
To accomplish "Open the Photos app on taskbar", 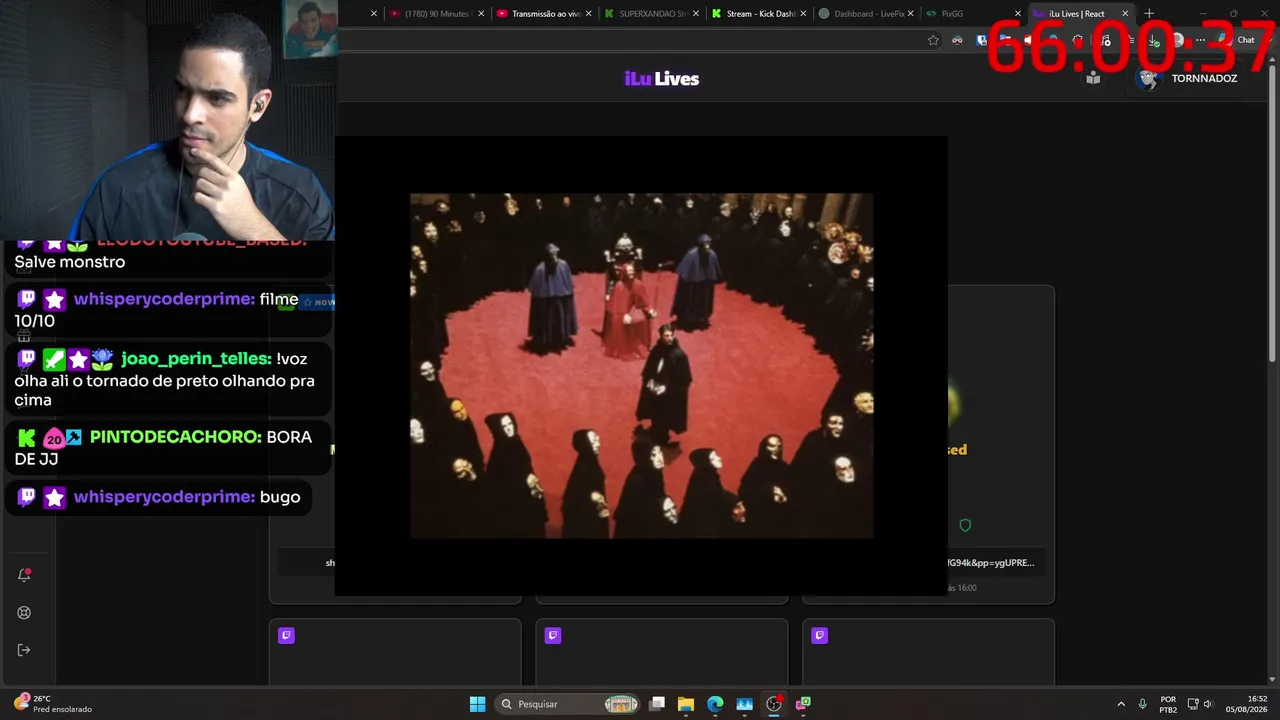I will pyautogui.click(x=744, y=704).
